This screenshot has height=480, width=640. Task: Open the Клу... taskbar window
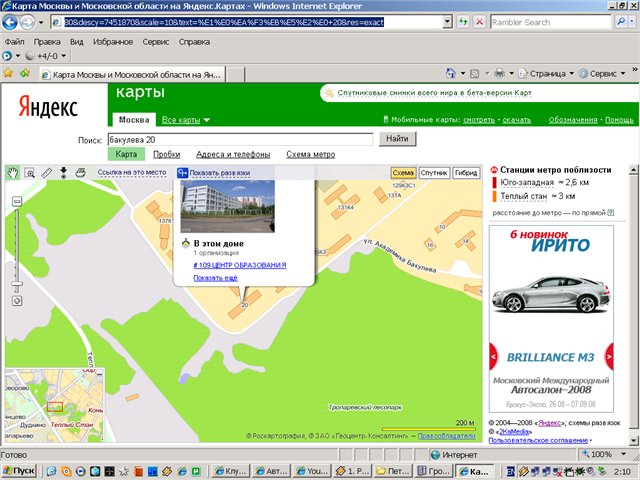(231, 471)
